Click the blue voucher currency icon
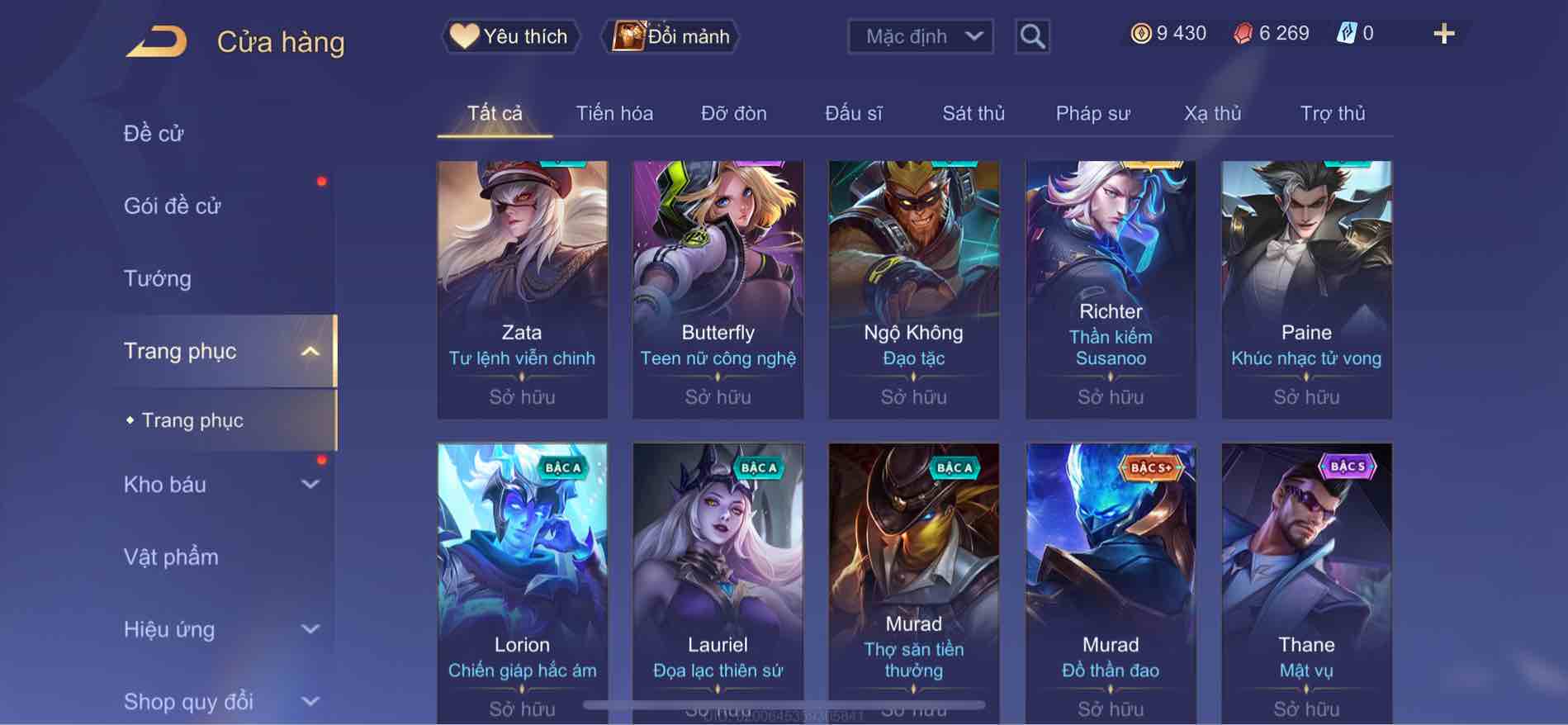Image resolution: width=1568 pixels, height=725 pixels. [x=1346, y=33]
